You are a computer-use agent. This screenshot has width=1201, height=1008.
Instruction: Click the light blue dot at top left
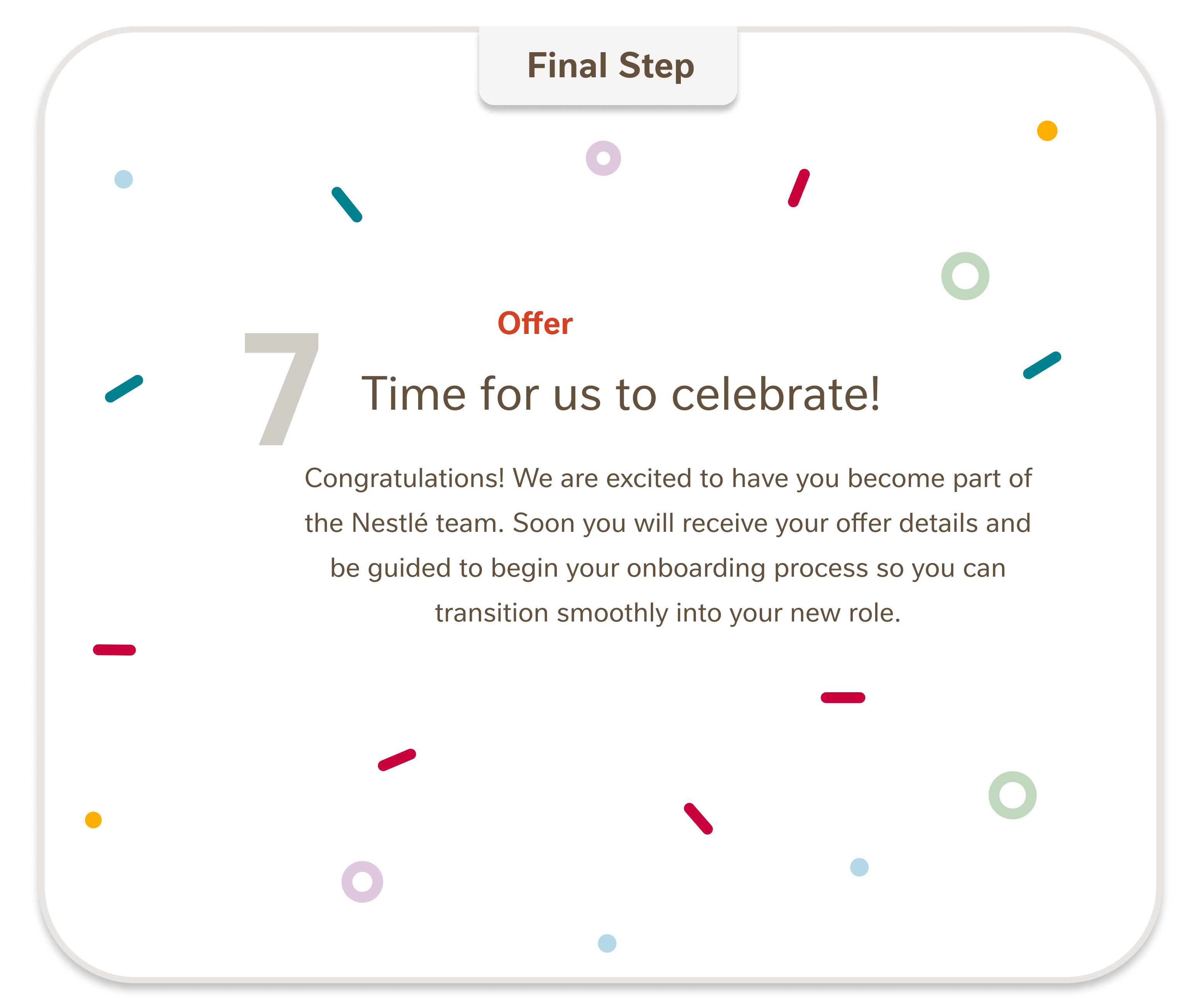click(124, 179)
